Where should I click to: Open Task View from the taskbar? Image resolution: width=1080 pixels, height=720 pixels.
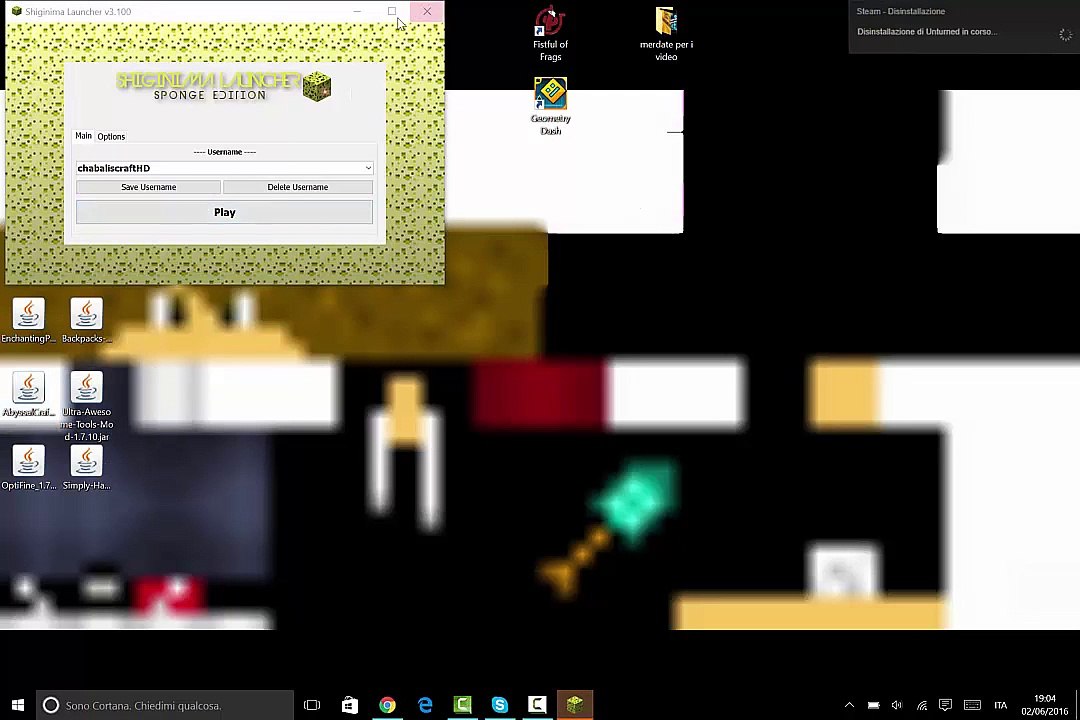[x=312, y=705]
